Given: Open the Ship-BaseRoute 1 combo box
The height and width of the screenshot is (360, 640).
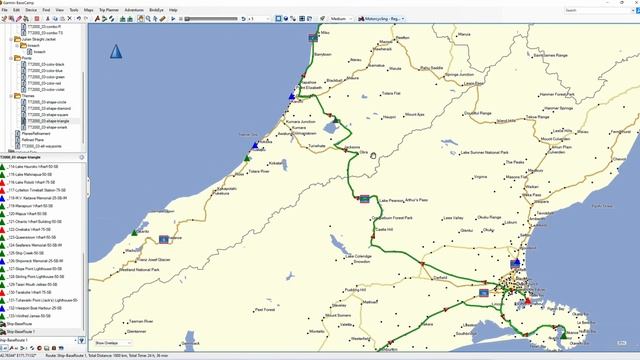Looking at the screenshot, I should tap(38, 340).
